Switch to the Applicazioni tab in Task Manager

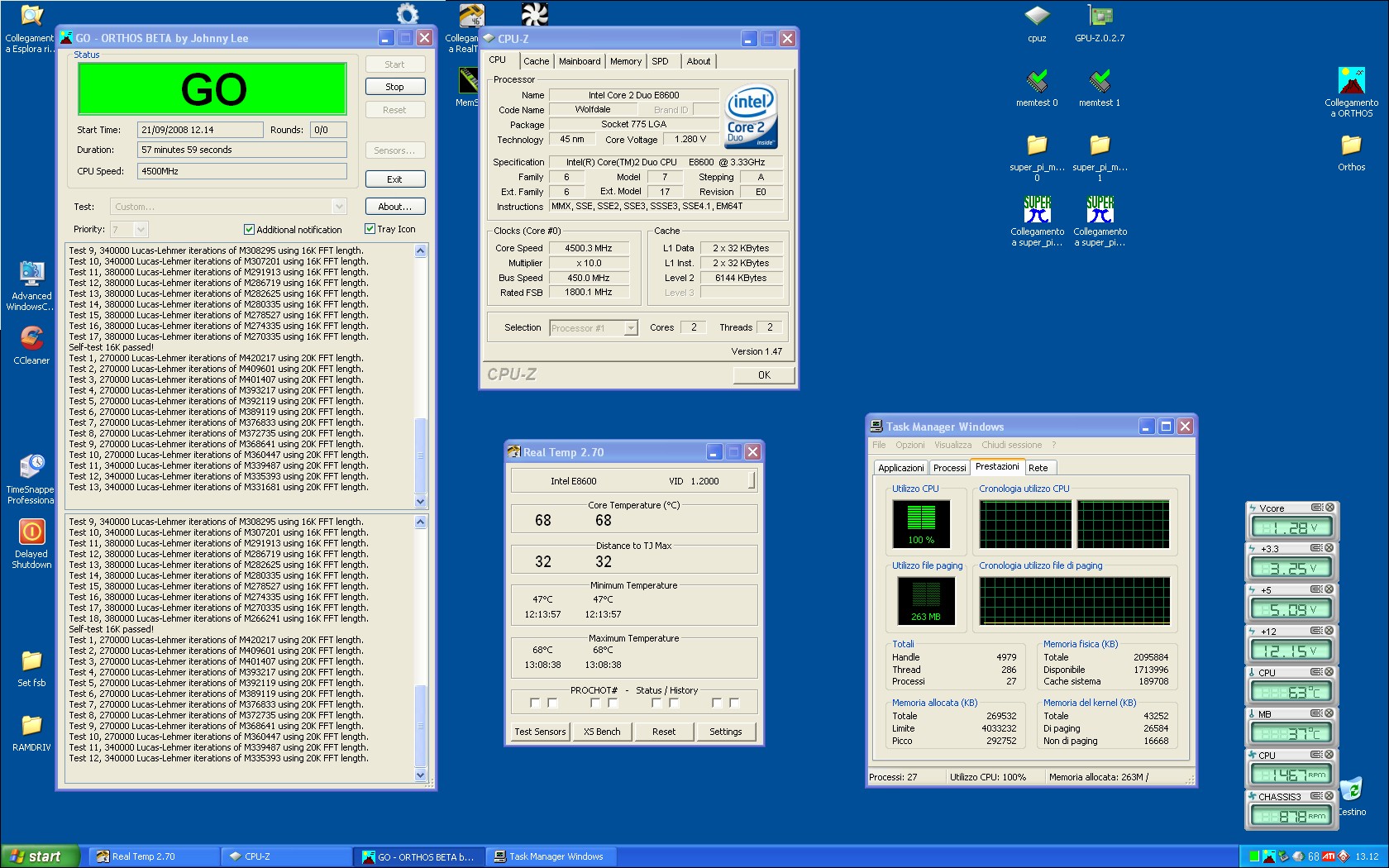[x=900, y=468]
